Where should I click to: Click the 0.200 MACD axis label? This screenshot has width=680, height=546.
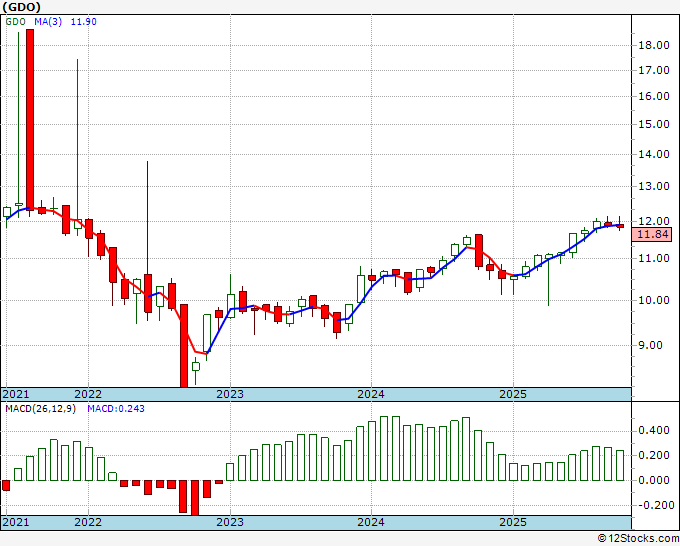click(654, 455)
